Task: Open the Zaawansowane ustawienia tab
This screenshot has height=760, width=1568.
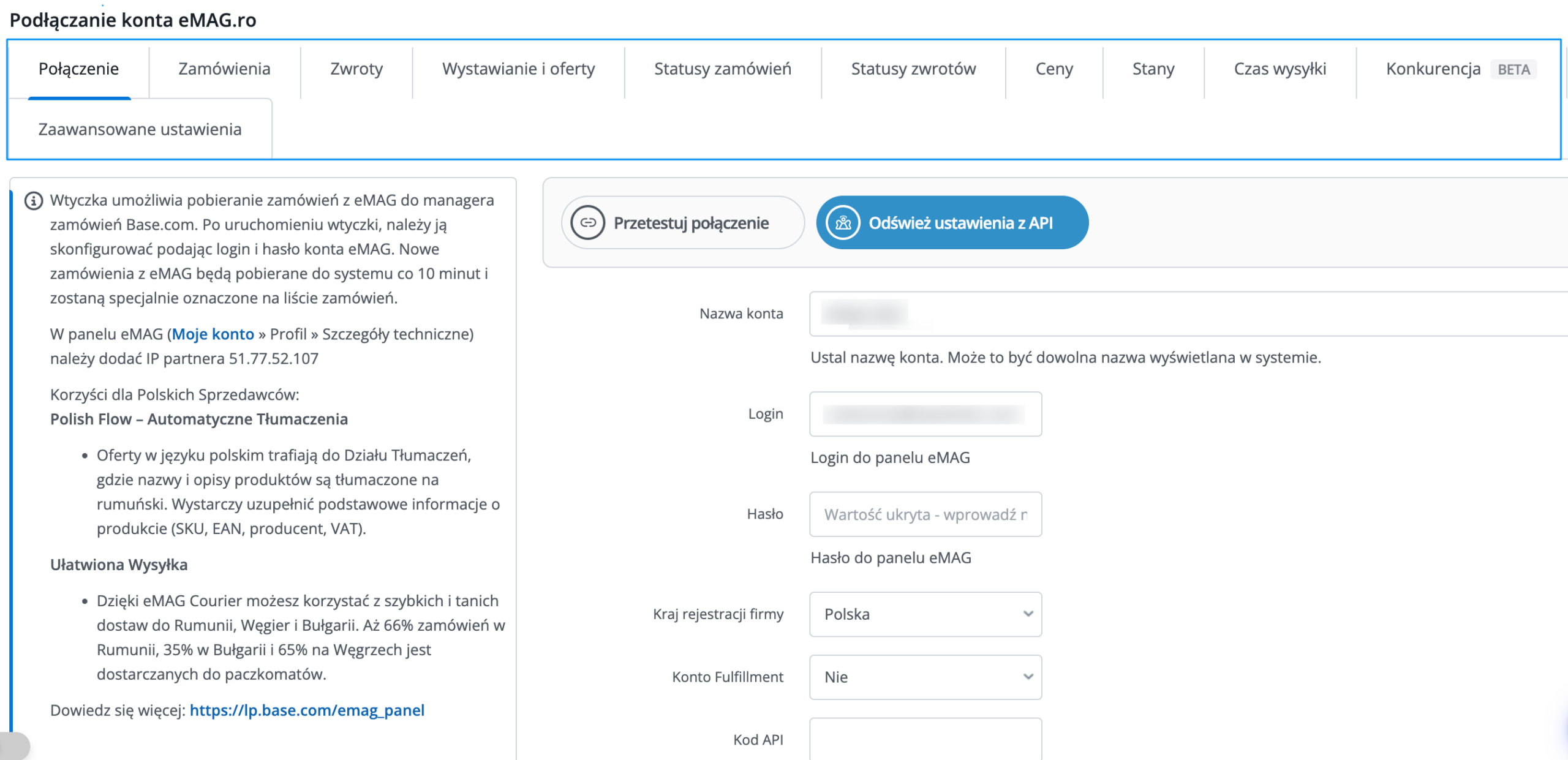Action: 140,130
